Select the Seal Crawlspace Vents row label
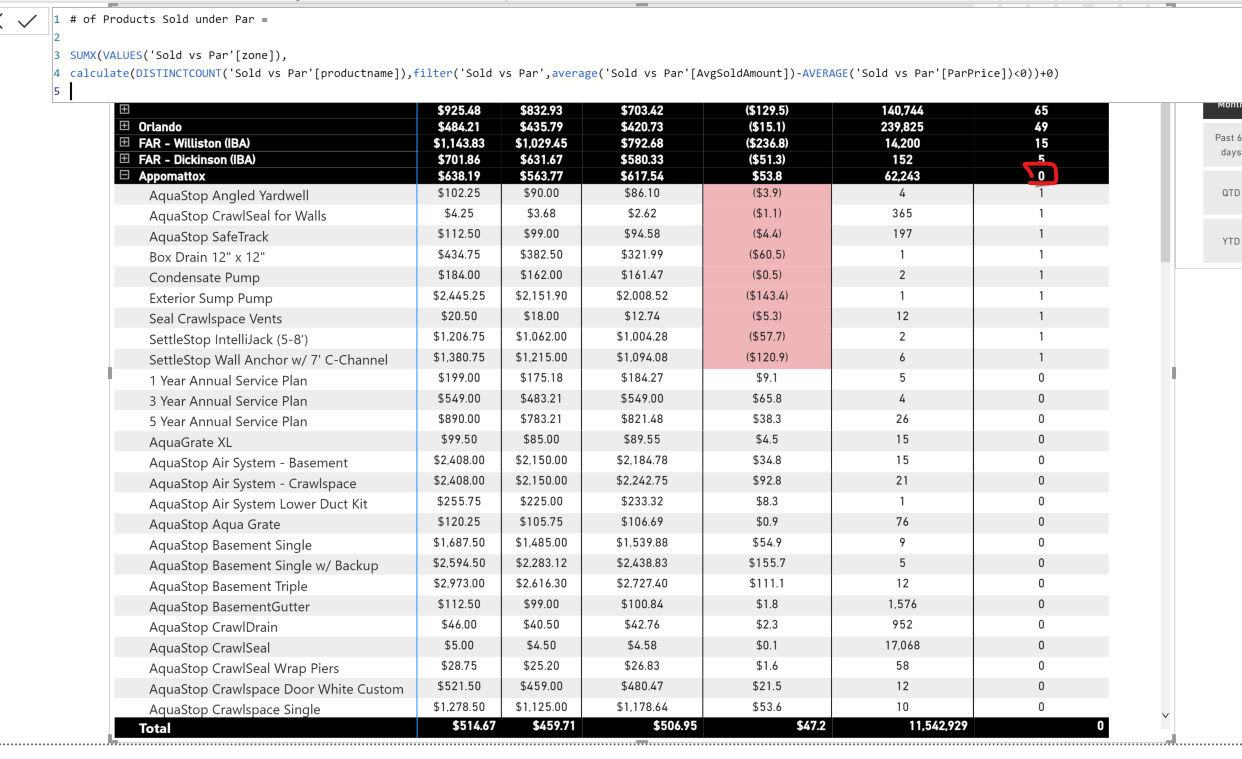This screenshot has height=759, width=1242. (x=216, y=319)
